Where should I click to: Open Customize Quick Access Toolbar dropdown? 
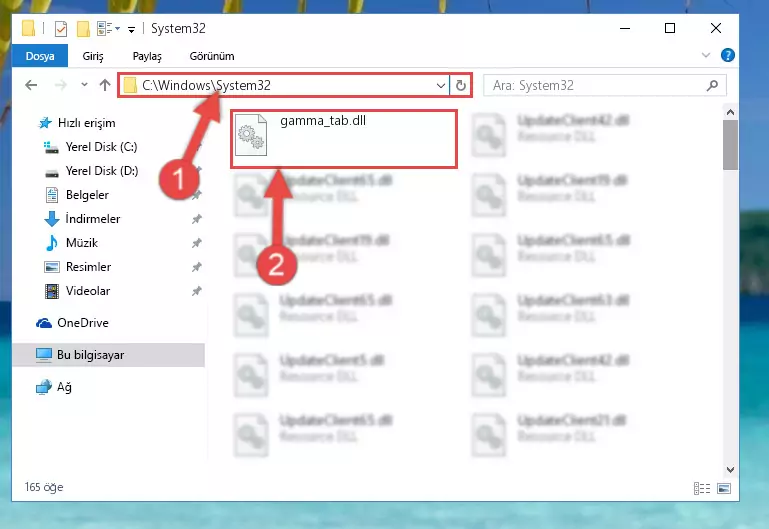click(x=131, y=29)
